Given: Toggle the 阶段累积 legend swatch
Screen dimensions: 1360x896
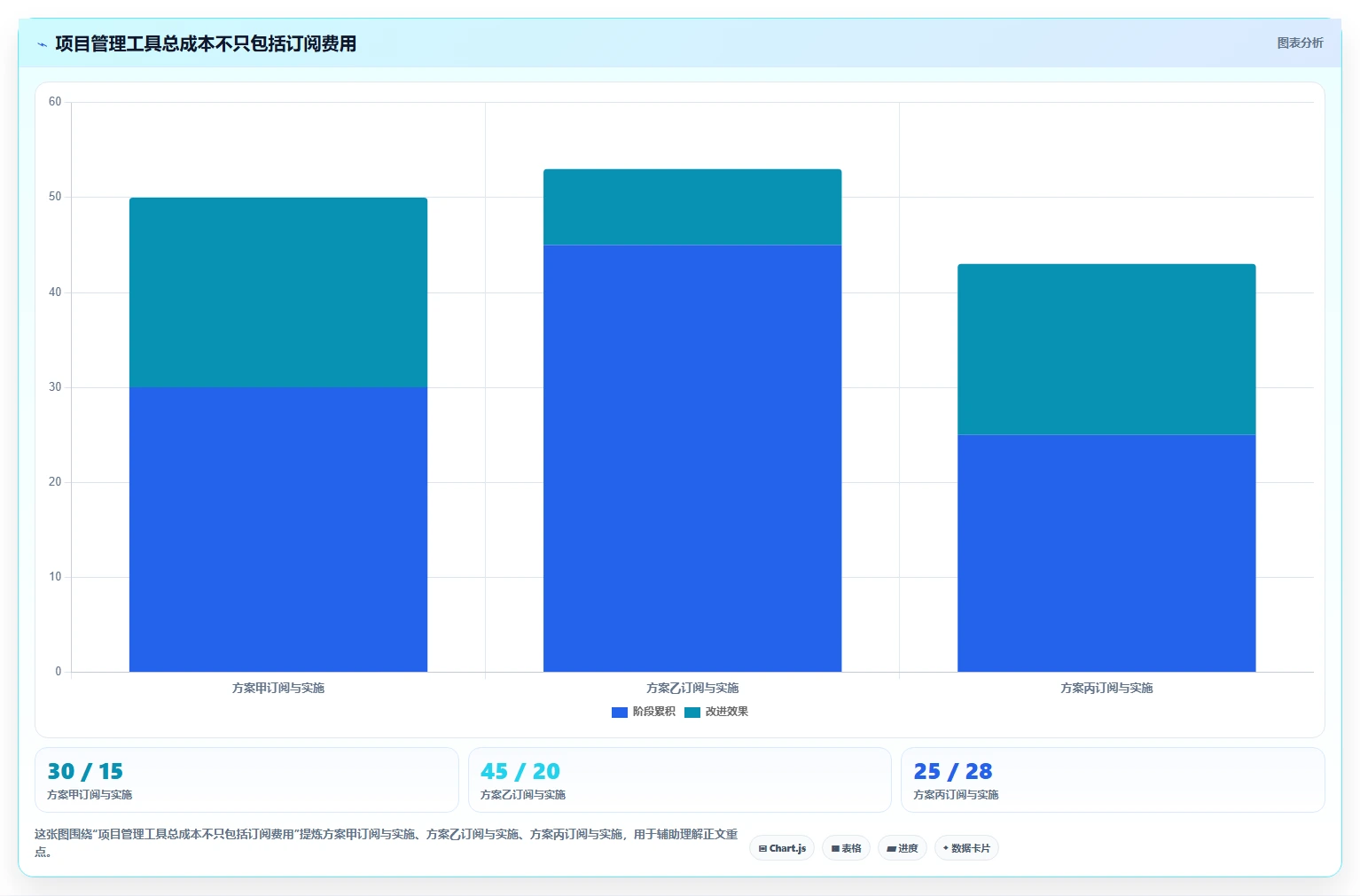Looking at the screenshot, I should point(620,712).
